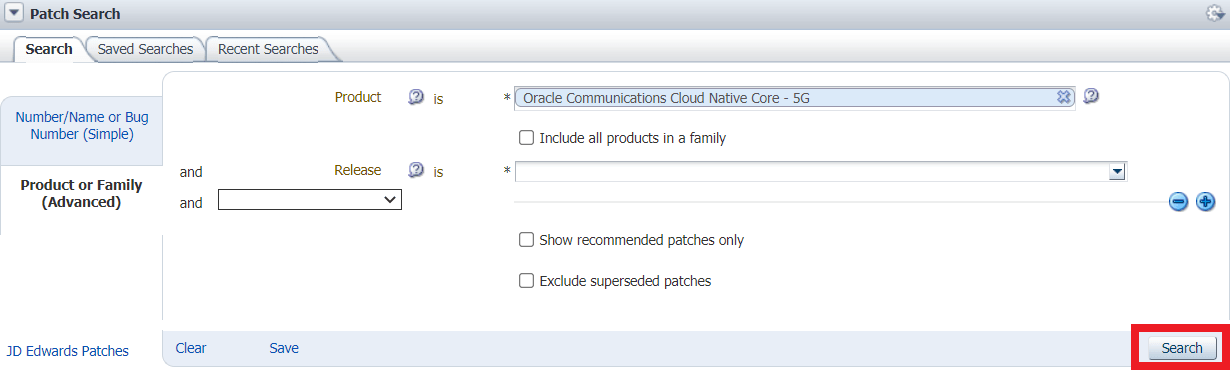The height and width of the screenshot is (371, 1230).
Task: Select Number/Name or Bug Number (Simple)
Action: (82, 125)
